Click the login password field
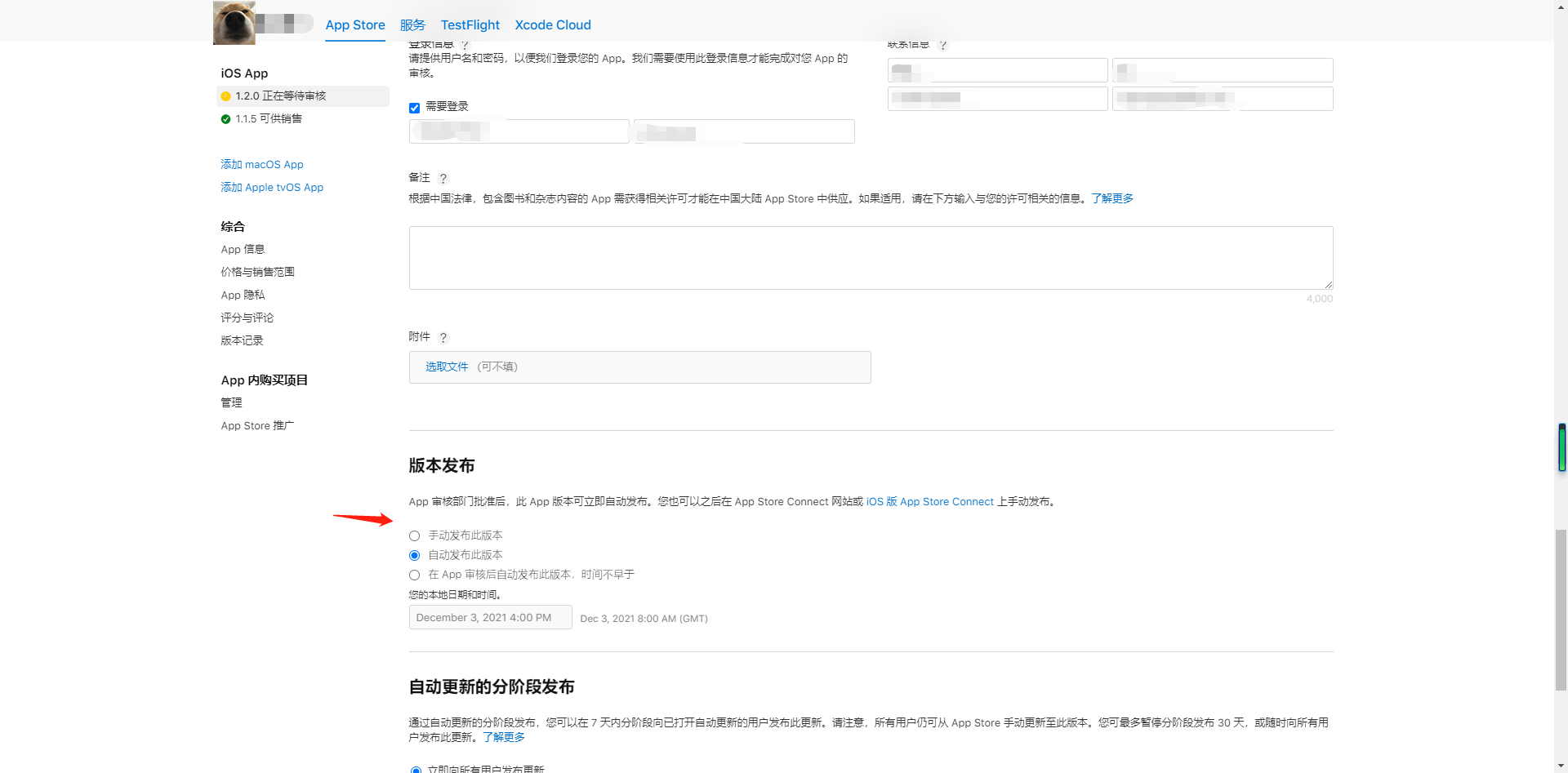Screen dimensions: 1568x773 point(745,131)
